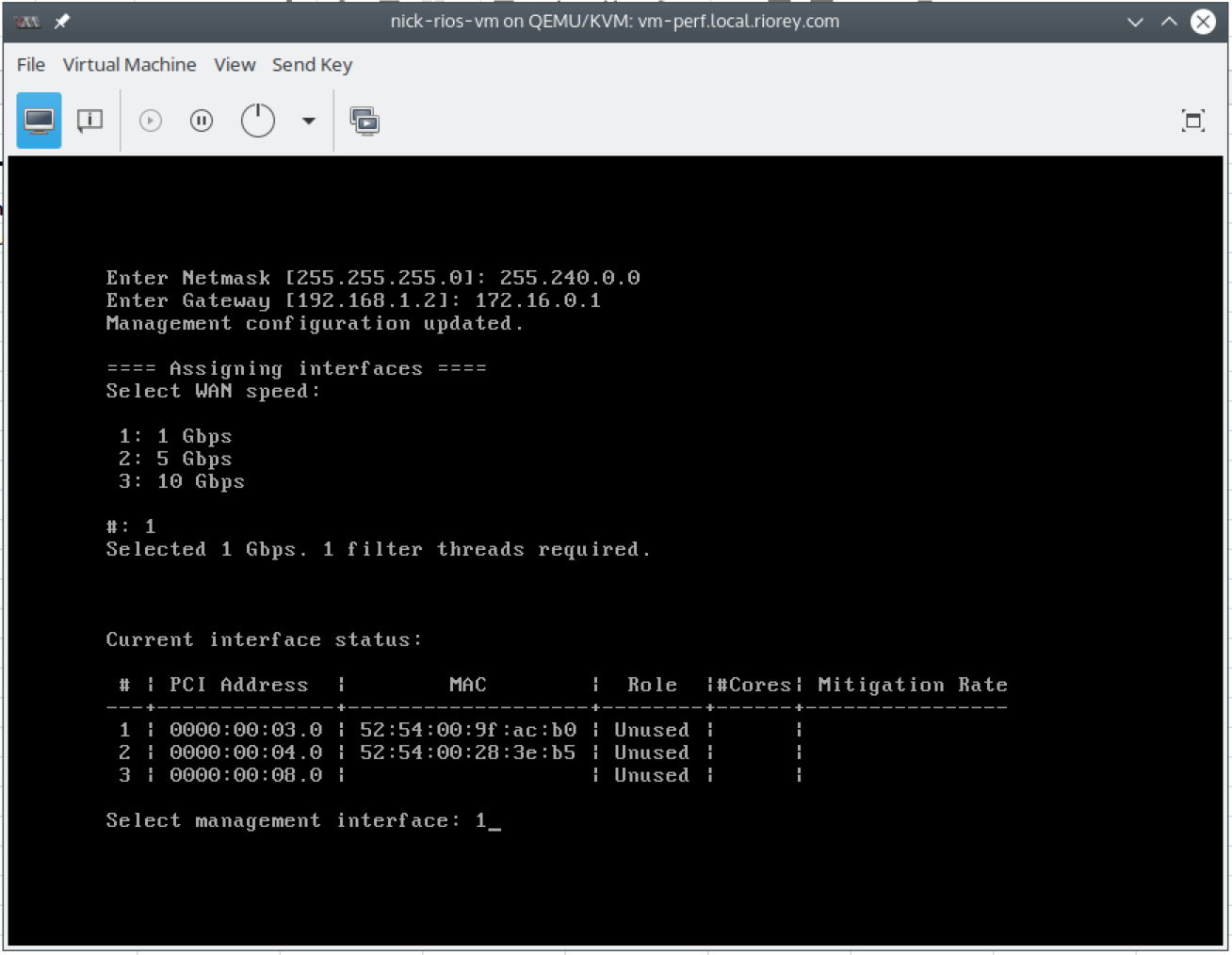
Task: Close the nick-rios-vm window
Action: click(1203, 22)
